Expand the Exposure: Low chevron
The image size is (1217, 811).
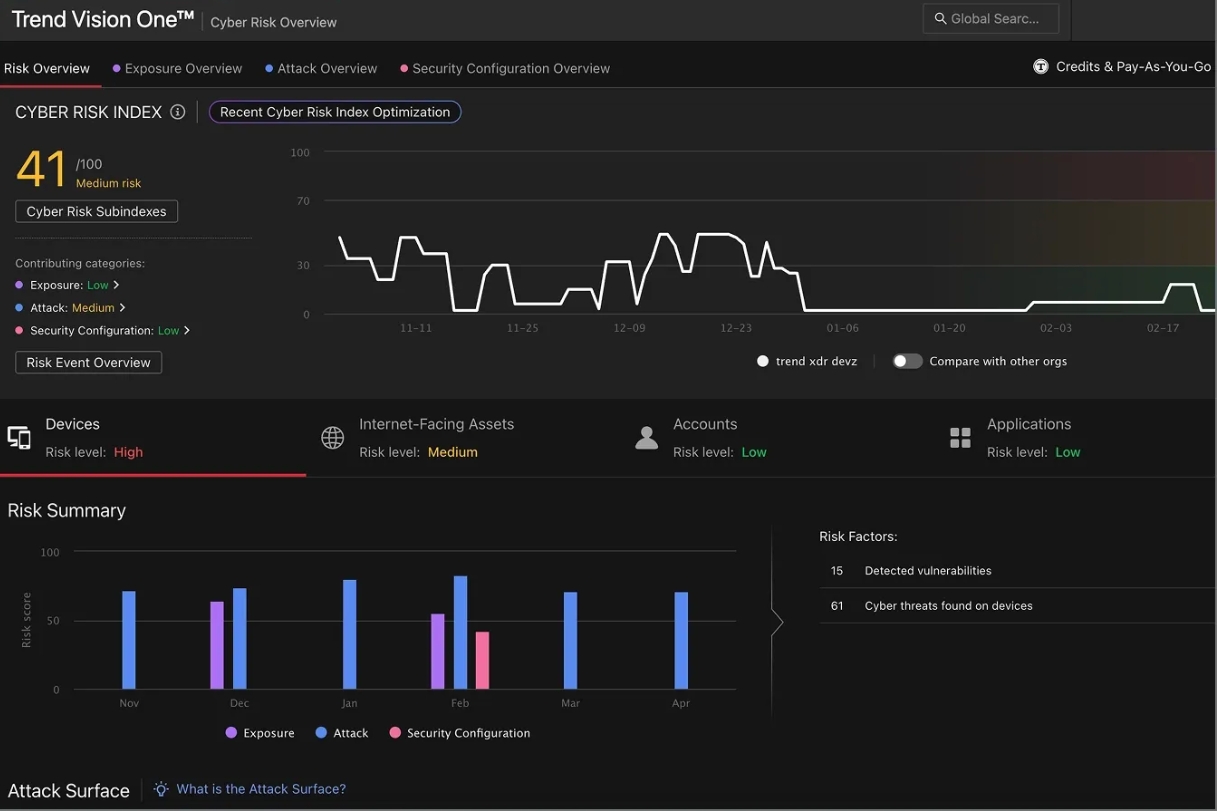[116, 285]
